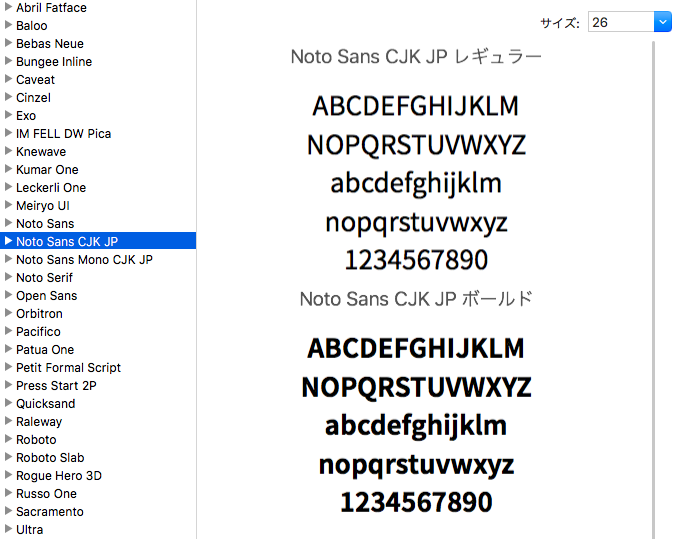Image resolution: width=676 pixels, height=539 pixels.
Task: Expand the Quicksand font family
Action: click(x=8, y=403)
